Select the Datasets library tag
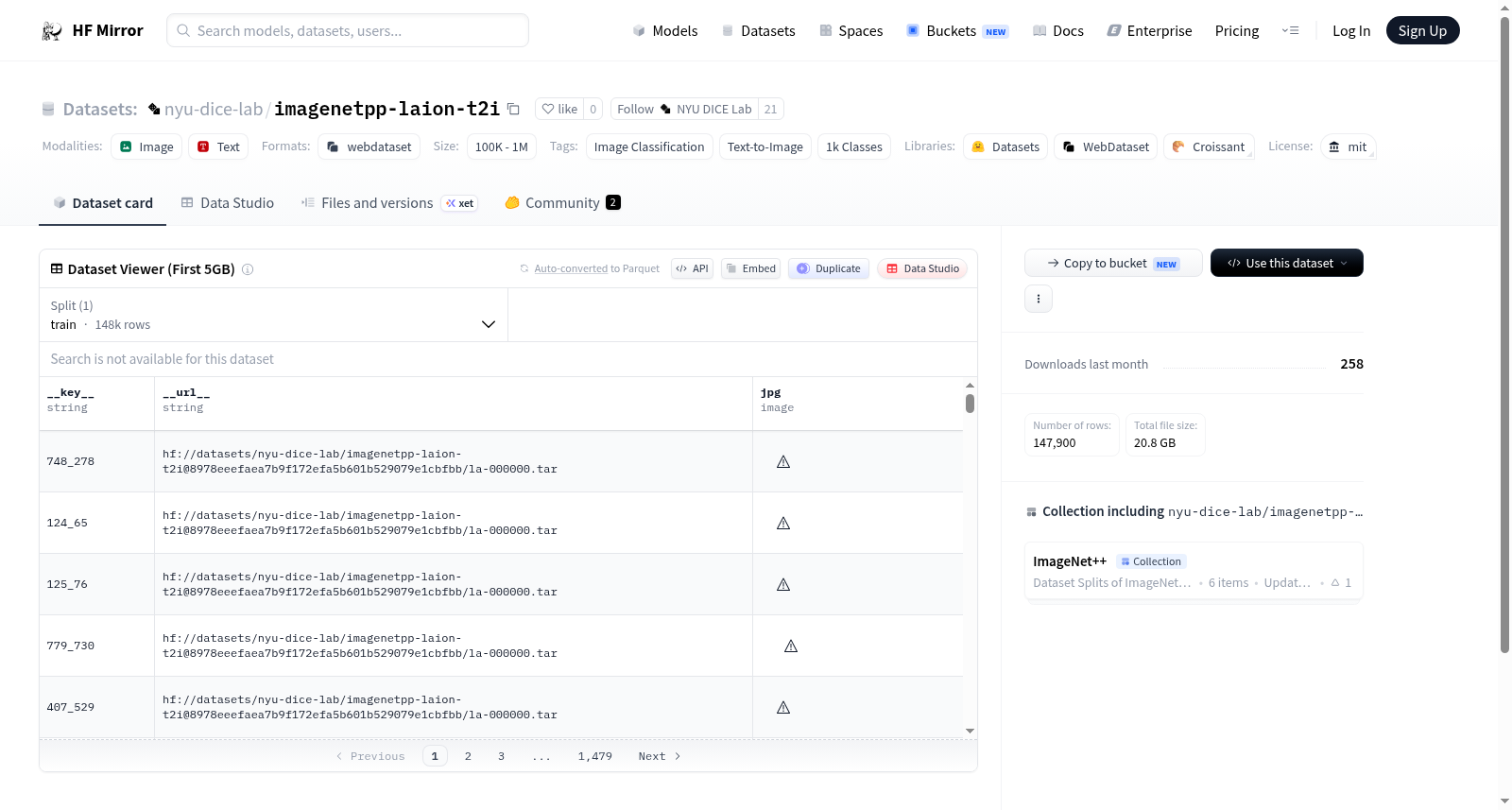The height and width of the screenshot is (810, 1512). [x=1005, y=146]
